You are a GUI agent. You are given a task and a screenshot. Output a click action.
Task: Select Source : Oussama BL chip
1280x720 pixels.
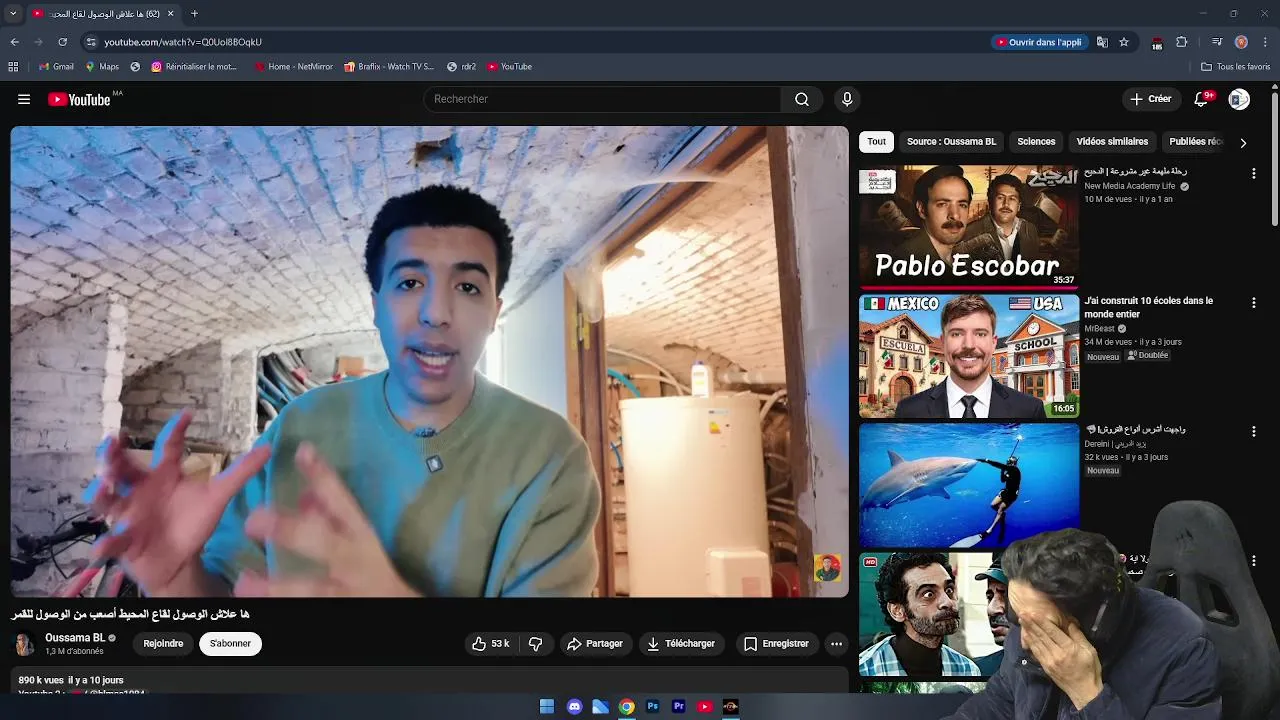click(x=951, y=142)
